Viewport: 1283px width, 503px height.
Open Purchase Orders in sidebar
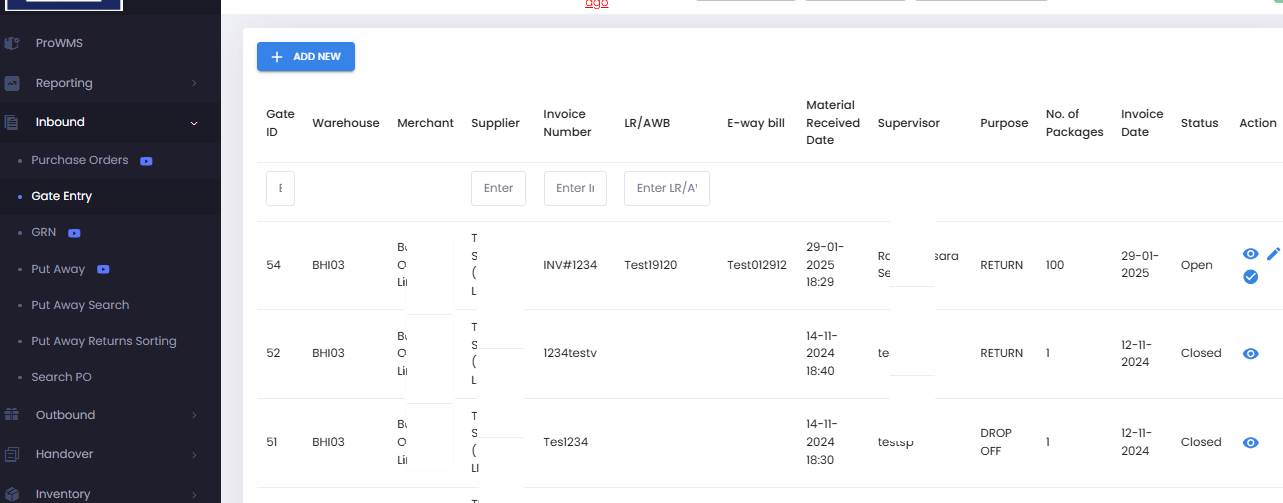pos(80,160)
